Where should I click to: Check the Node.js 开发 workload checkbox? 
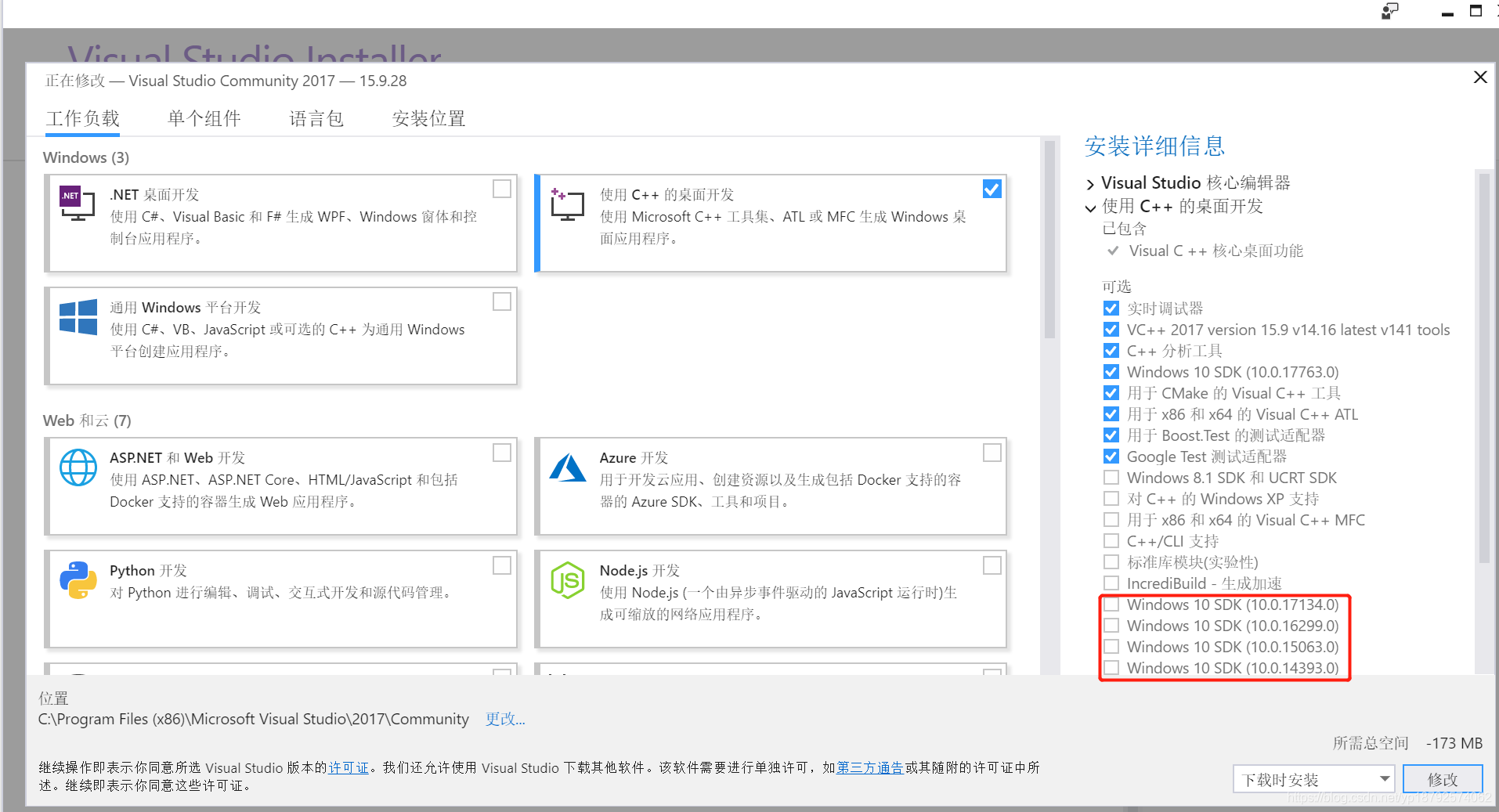[x=992, y=565]
